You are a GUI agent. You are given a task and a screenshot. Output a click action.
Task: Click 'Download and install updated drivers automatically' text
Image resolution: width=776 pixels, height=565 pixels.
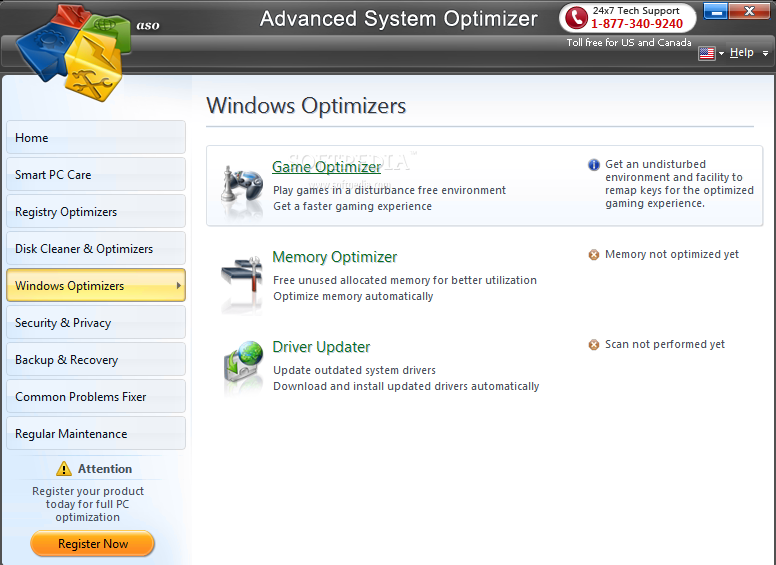click(406, 386)
